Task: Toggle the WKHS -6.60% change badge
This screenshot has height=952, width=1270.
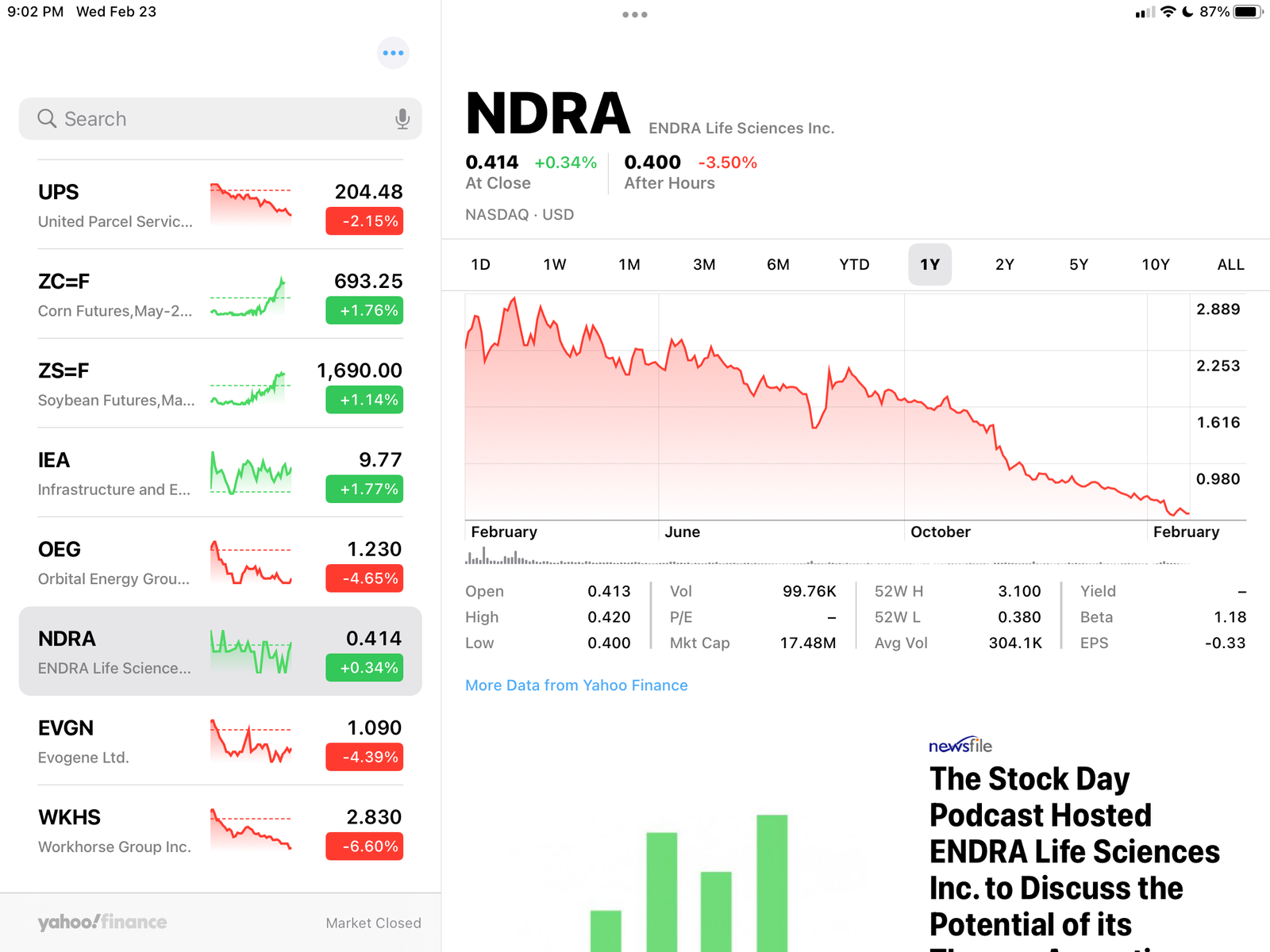Action: [x=364, y=846]
